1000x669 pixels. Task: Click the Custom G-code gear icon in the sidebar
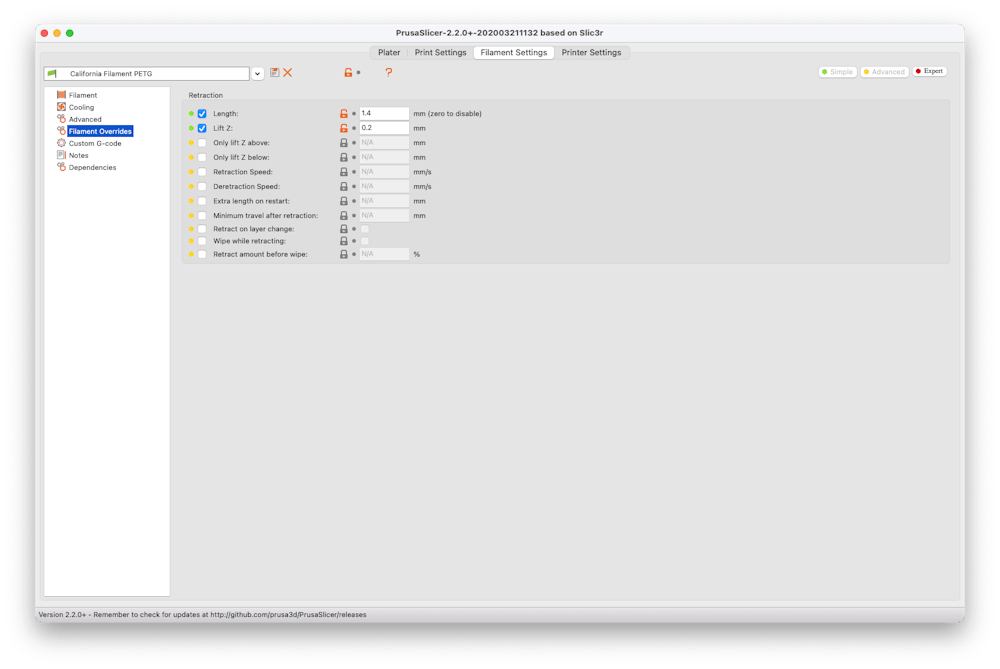(x=61, y=143)
